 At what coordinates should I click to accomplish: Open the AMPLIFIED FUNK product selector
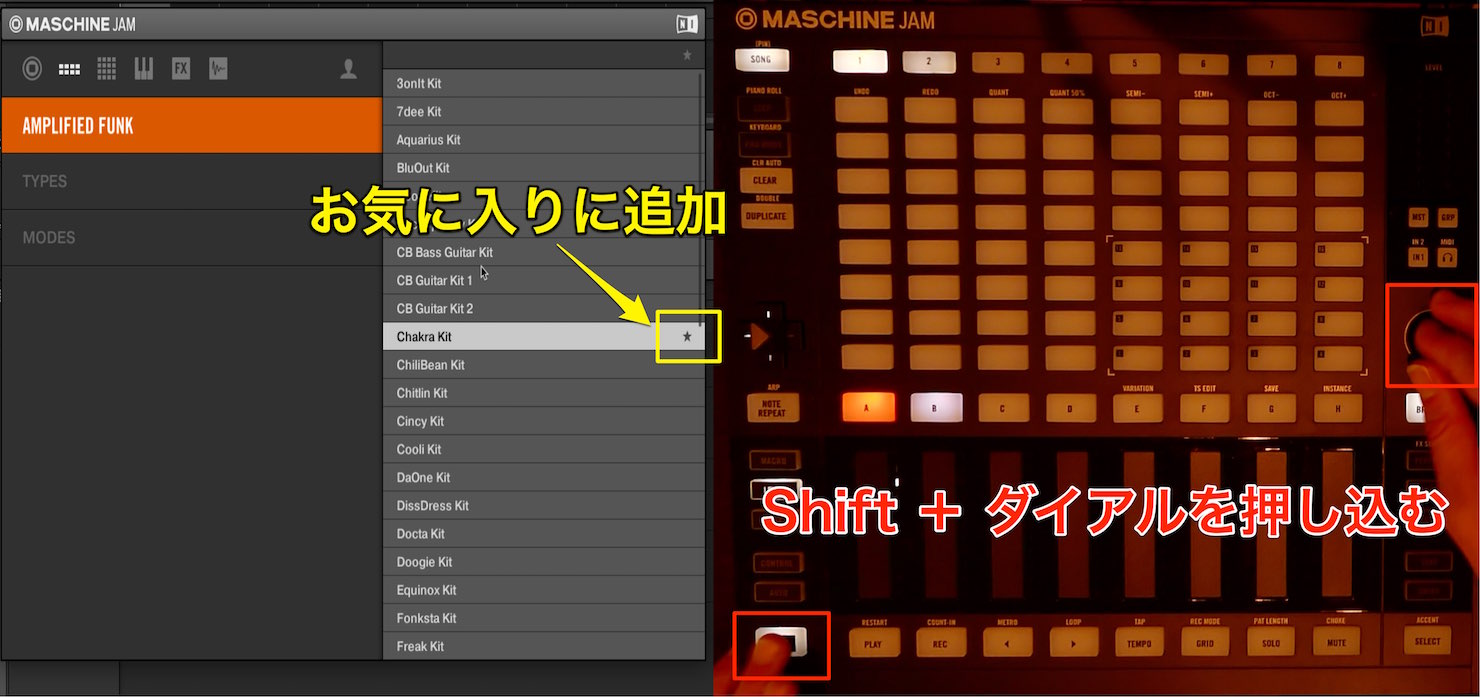(191, 126)
